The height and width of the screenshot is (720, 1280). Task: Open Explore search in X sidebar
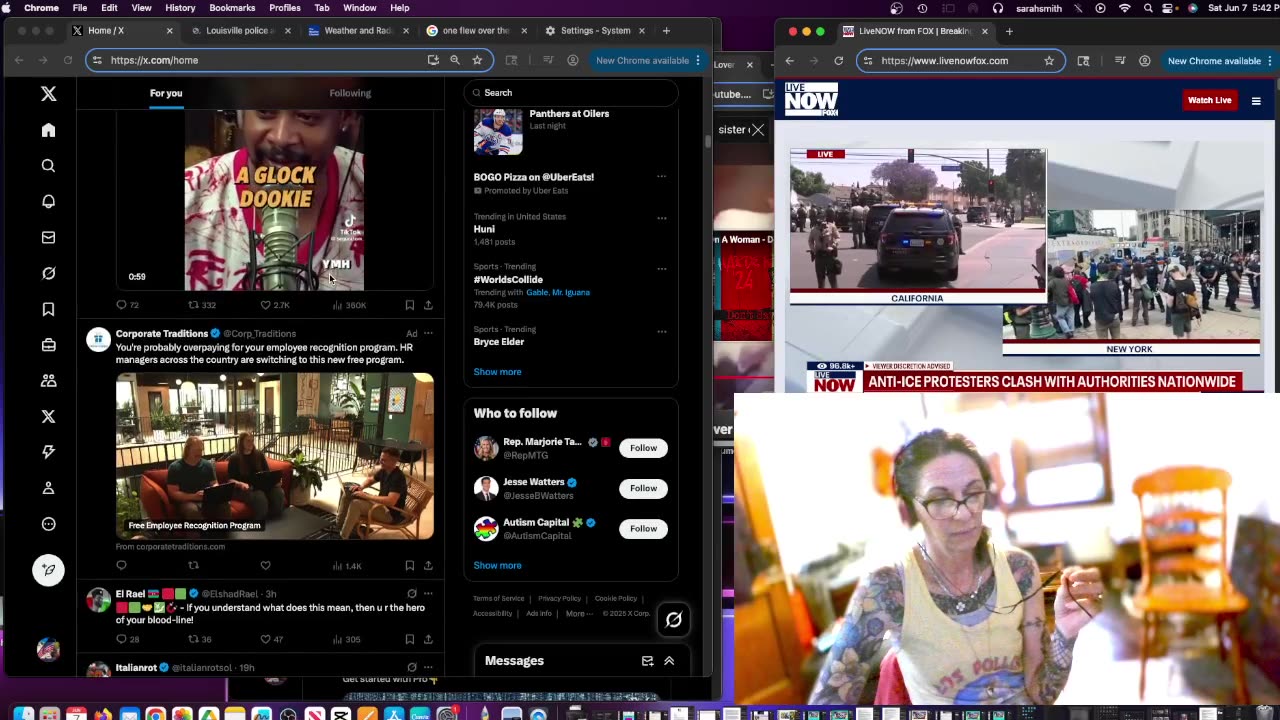pyautogui.click(x=48, y=166)
